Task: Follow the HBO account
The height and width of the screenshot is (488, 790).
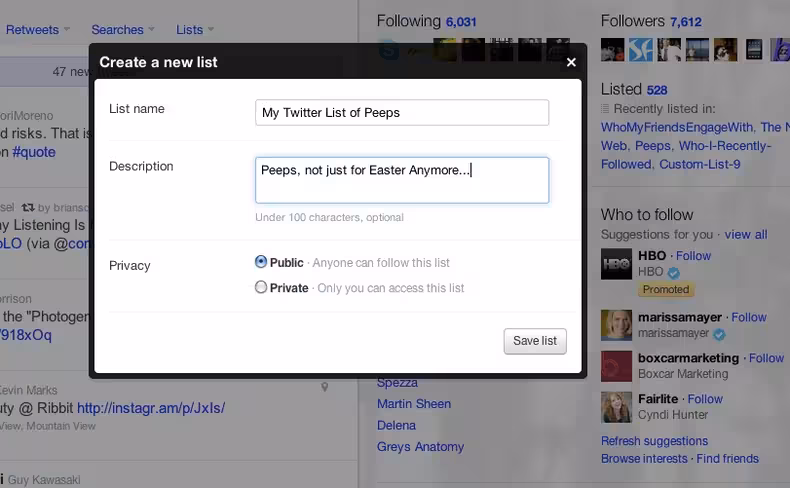Action: coord(693,256)
